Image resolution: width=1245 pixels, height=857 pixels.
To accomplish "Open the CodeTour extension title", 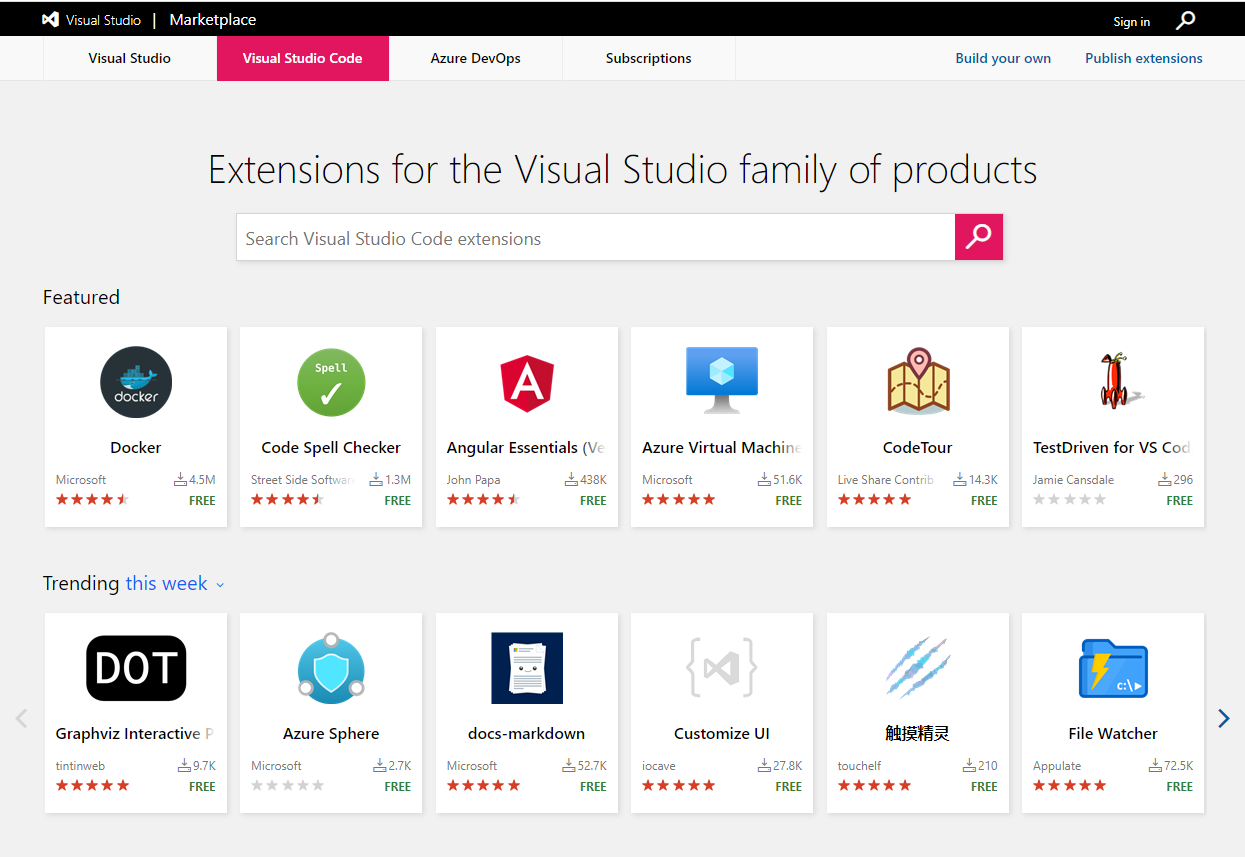I will pos(918,447).
